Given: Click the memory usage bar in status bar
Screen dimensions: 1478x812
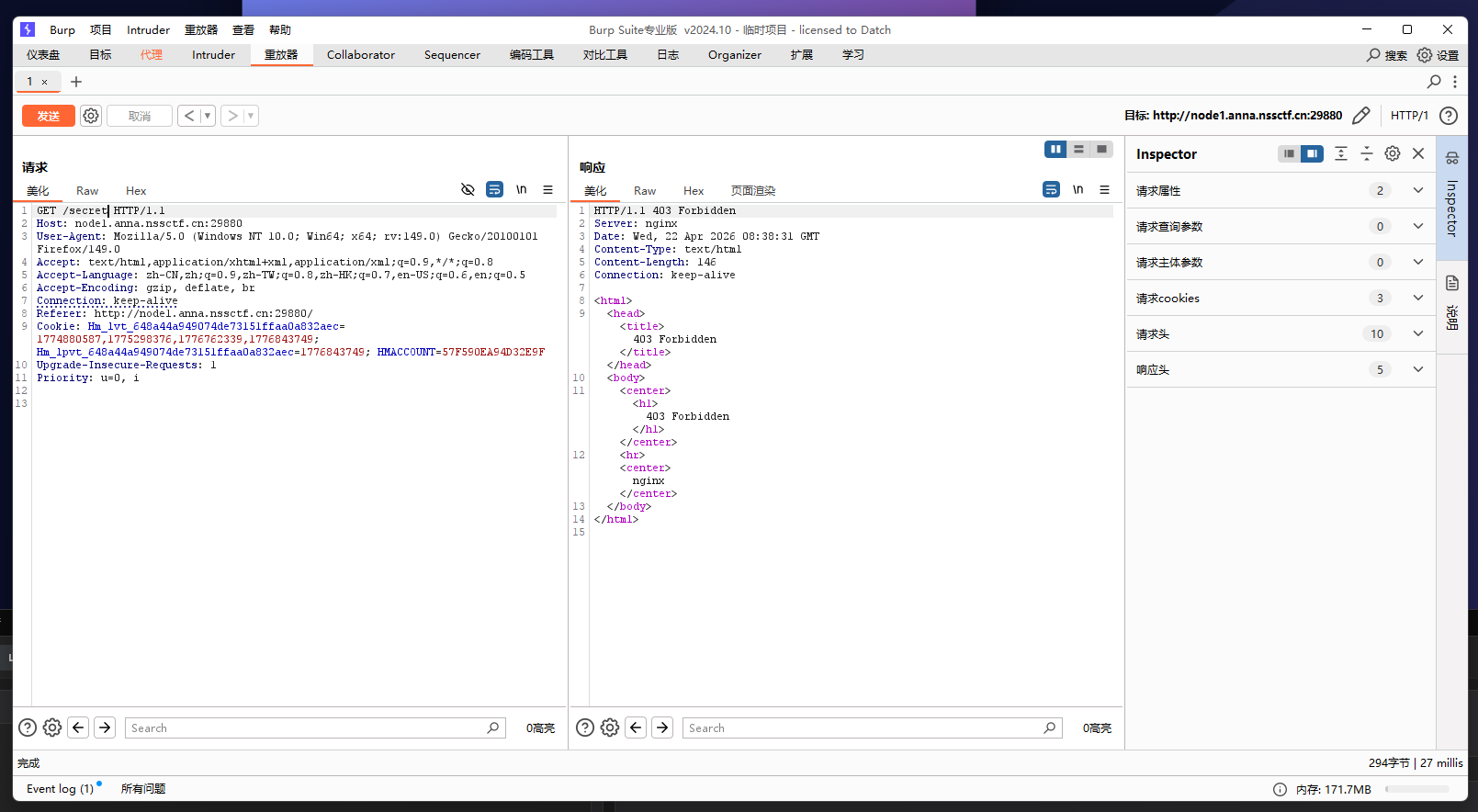Looking at the screenshot, I should pyautogui.click(x=1416, y=789).
